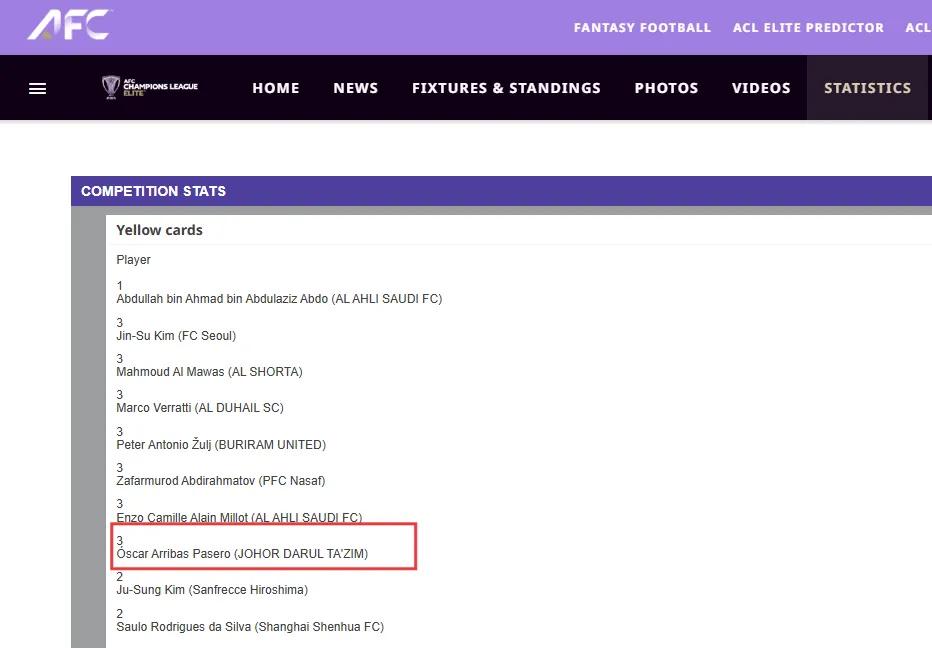This screenshot has height=648, width=932.
Task: Click the Yellow cards heading
Action: pos(159,230)
